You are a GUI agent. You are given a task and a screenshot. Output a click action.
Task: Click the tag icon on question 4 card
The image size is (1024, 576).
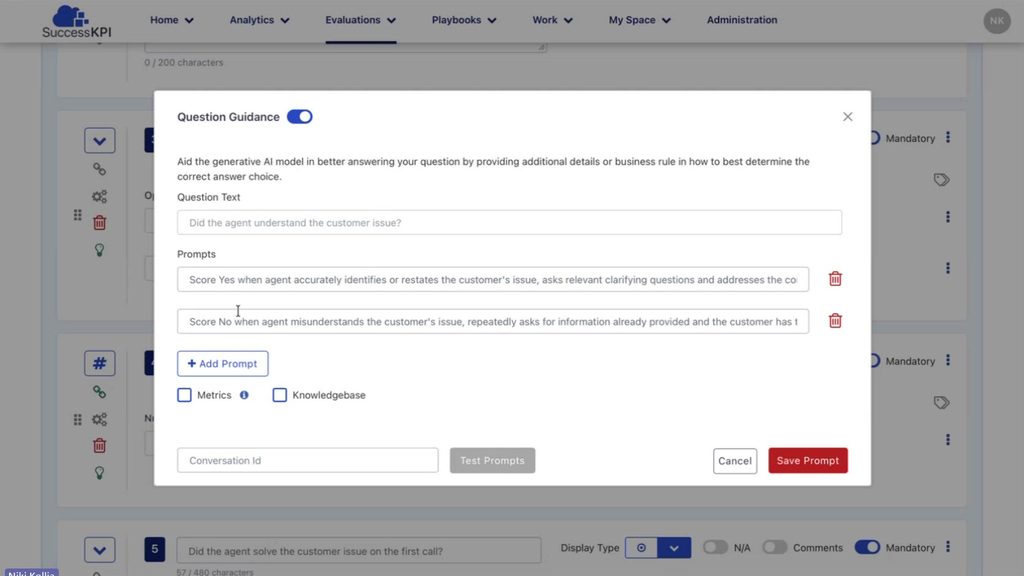coord(941,402)
